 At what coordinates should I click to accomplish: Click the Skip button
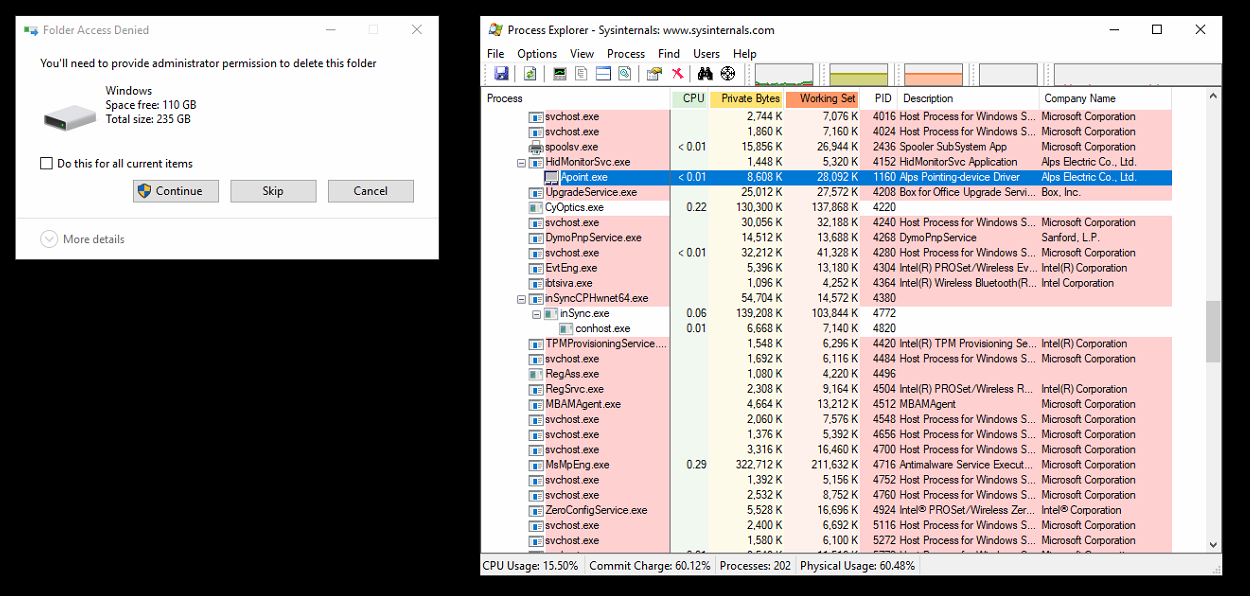coord(273,191)
